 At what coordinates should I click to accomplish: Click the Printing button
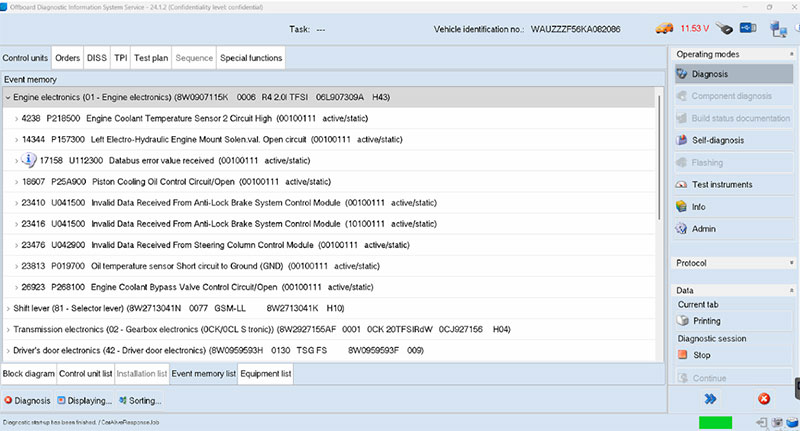(706, 321)
